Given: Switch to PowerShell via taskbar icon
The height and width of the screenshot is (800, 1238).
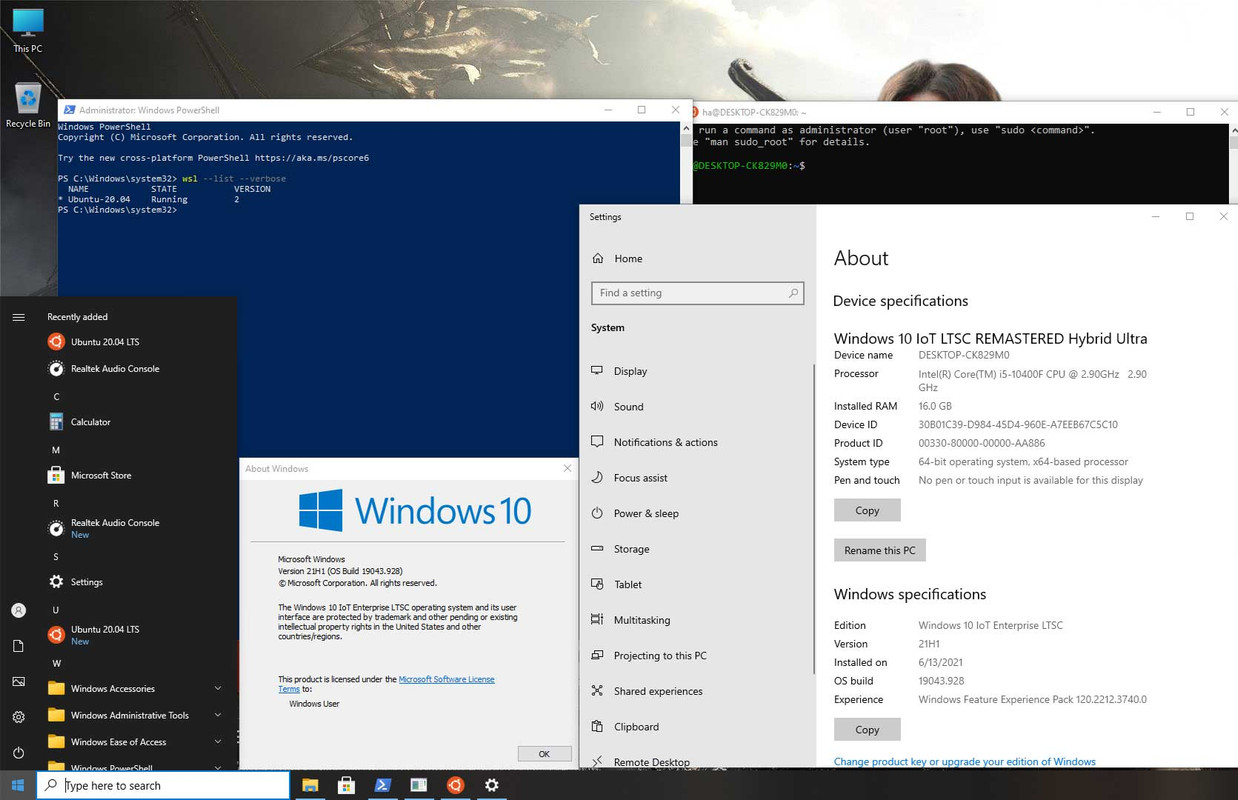Looking at the screenshot, I should (383, 785).
